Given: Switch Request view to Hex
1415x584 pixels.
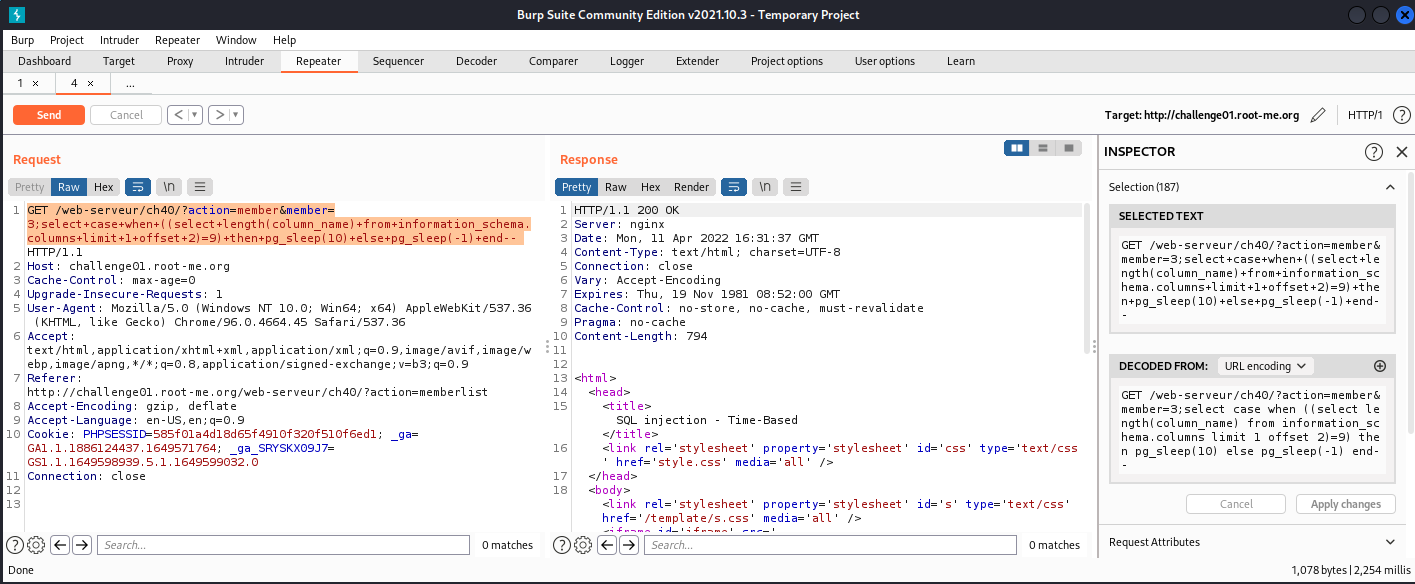Looking at the screenshot, I should [x=104, y=187].
